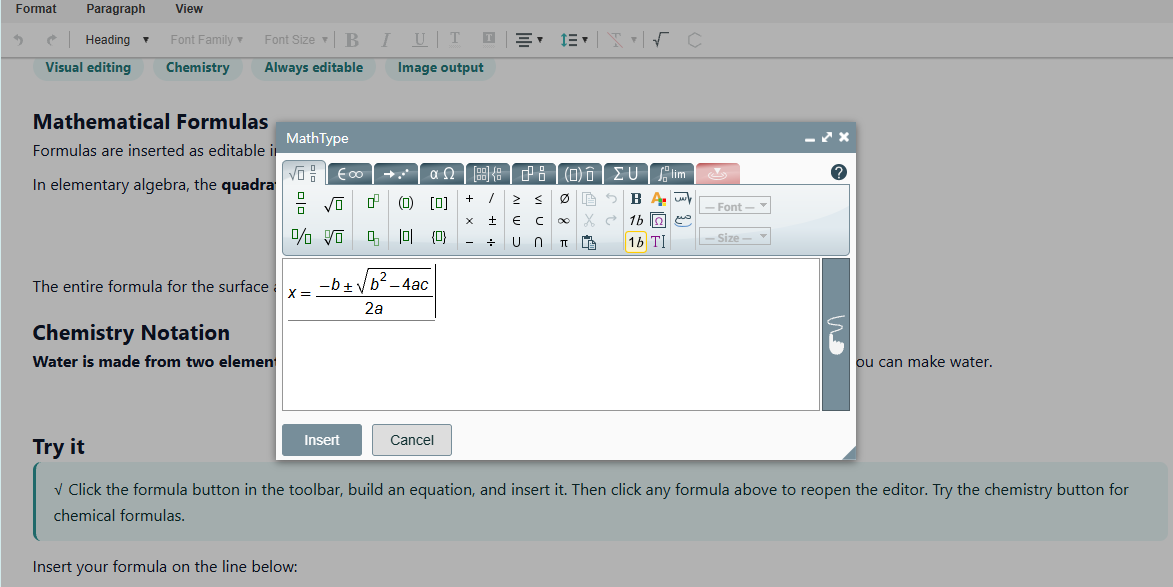Insert the union symbol
Viewport: 1173px width, 587px height.
click(x=516, y=242)
